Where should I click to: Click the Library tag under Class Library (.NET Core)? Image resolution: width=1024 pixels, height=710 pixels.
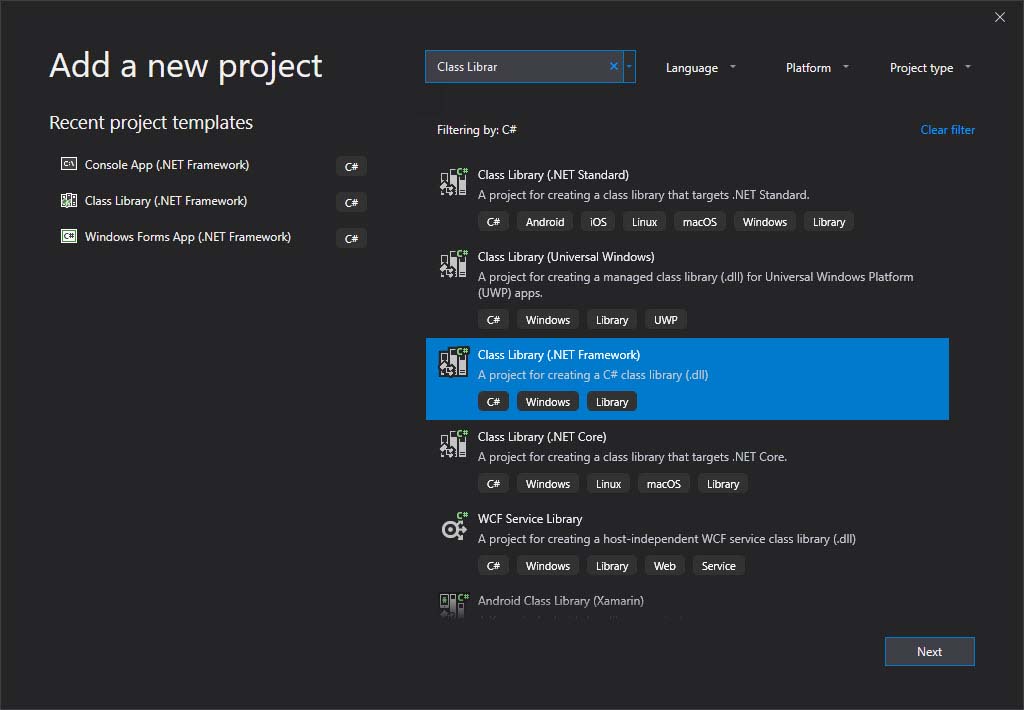pyautogui.click(x=722, y=484)
